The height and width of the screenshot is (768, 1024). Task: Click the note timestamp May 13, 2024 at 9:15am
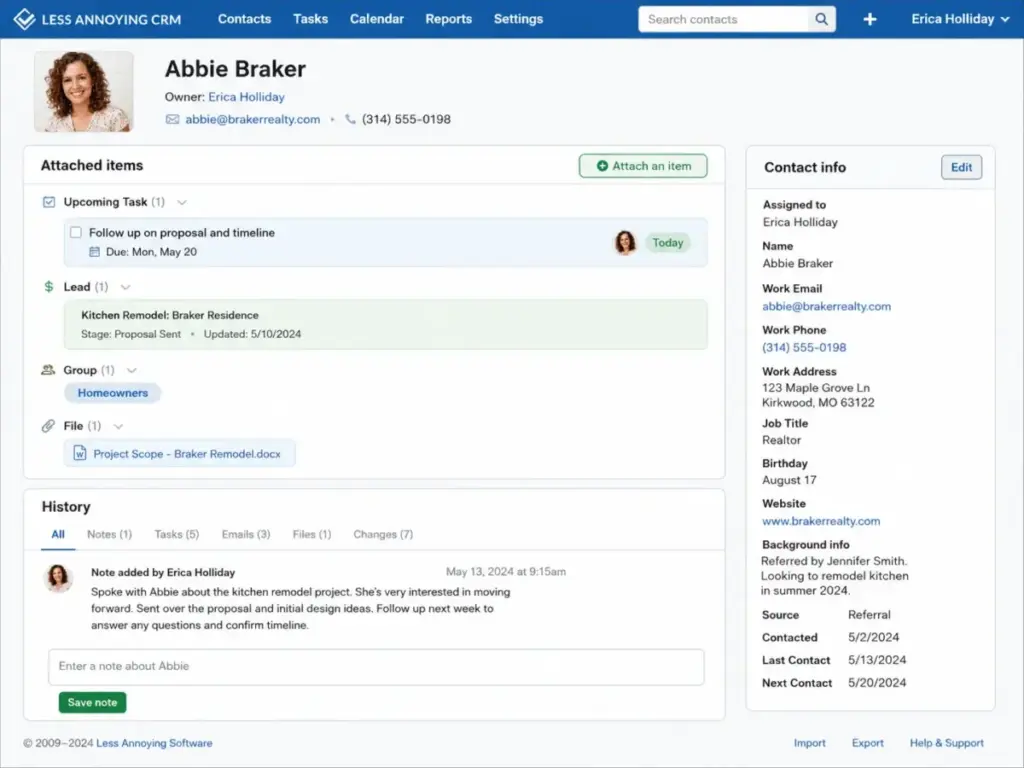[505, 571]
